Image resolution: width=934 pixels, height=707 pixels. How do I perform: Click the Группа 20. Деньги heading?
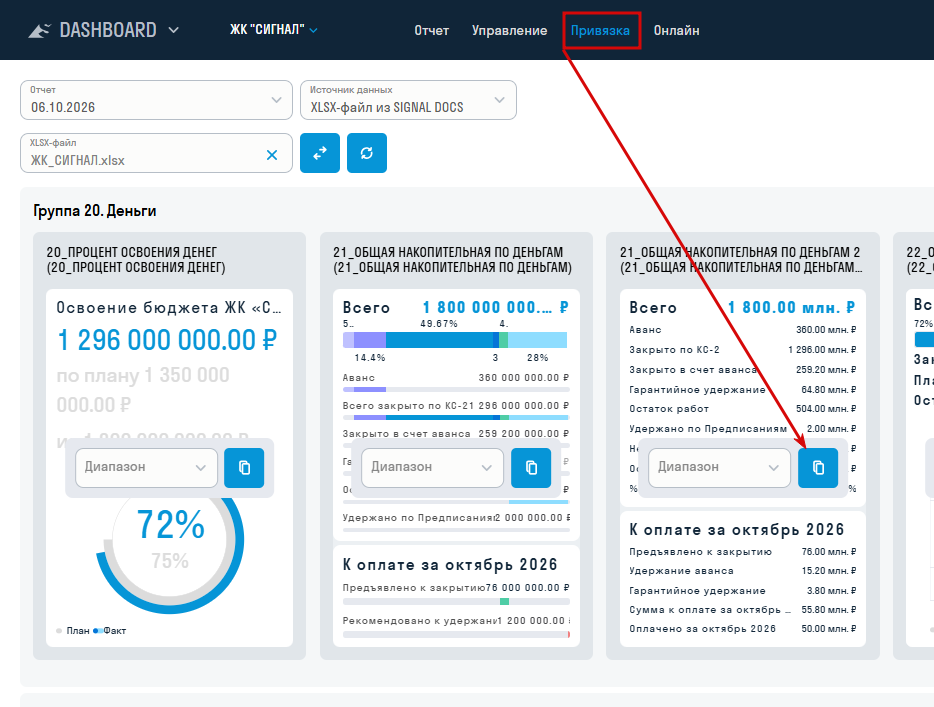pyautogui.click(x=95, y=211)
